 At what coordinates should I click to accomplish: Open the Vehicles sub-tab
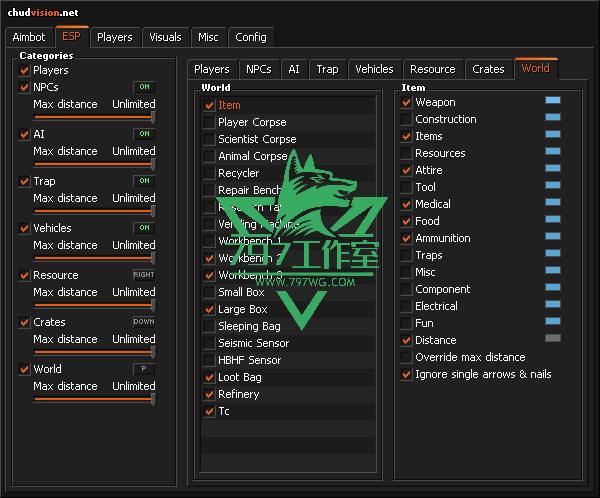[374, 69]
